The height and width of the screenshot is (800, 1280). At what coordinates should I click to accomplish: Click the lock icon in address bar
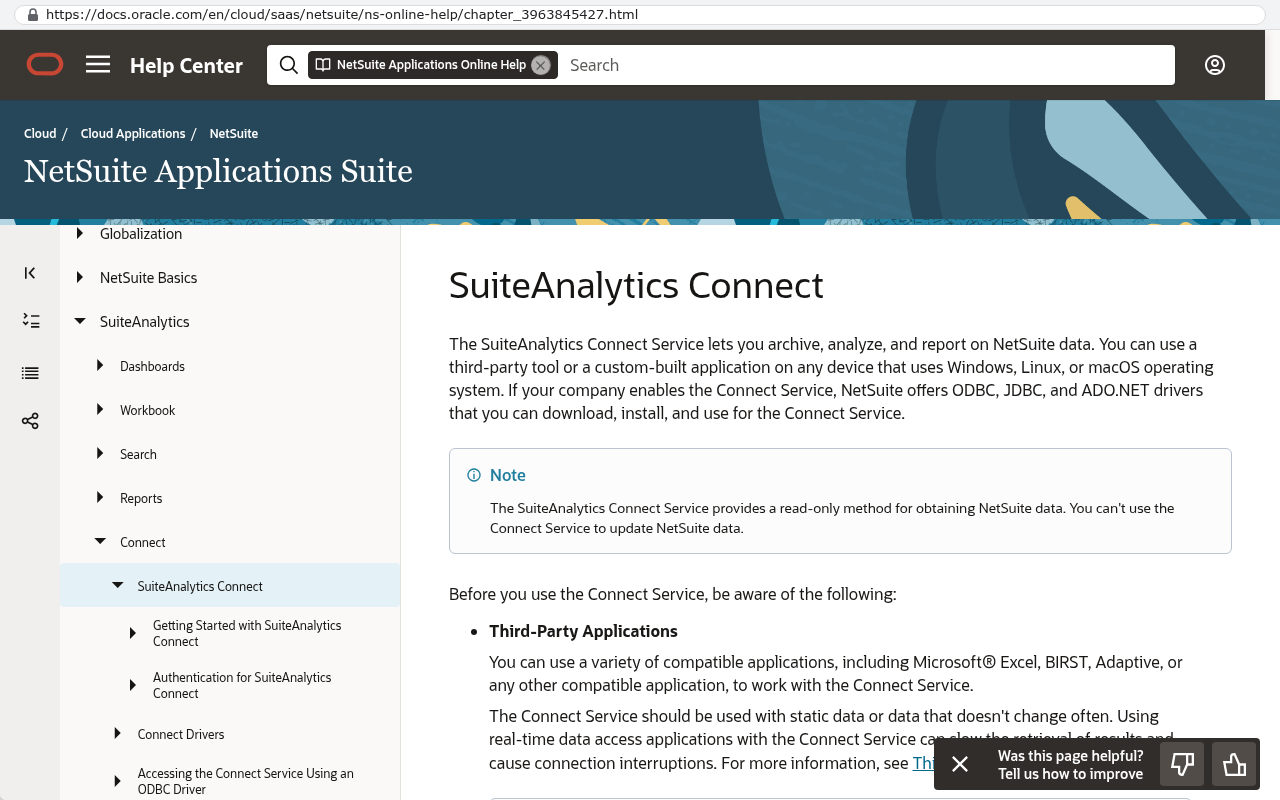(33, 15)
